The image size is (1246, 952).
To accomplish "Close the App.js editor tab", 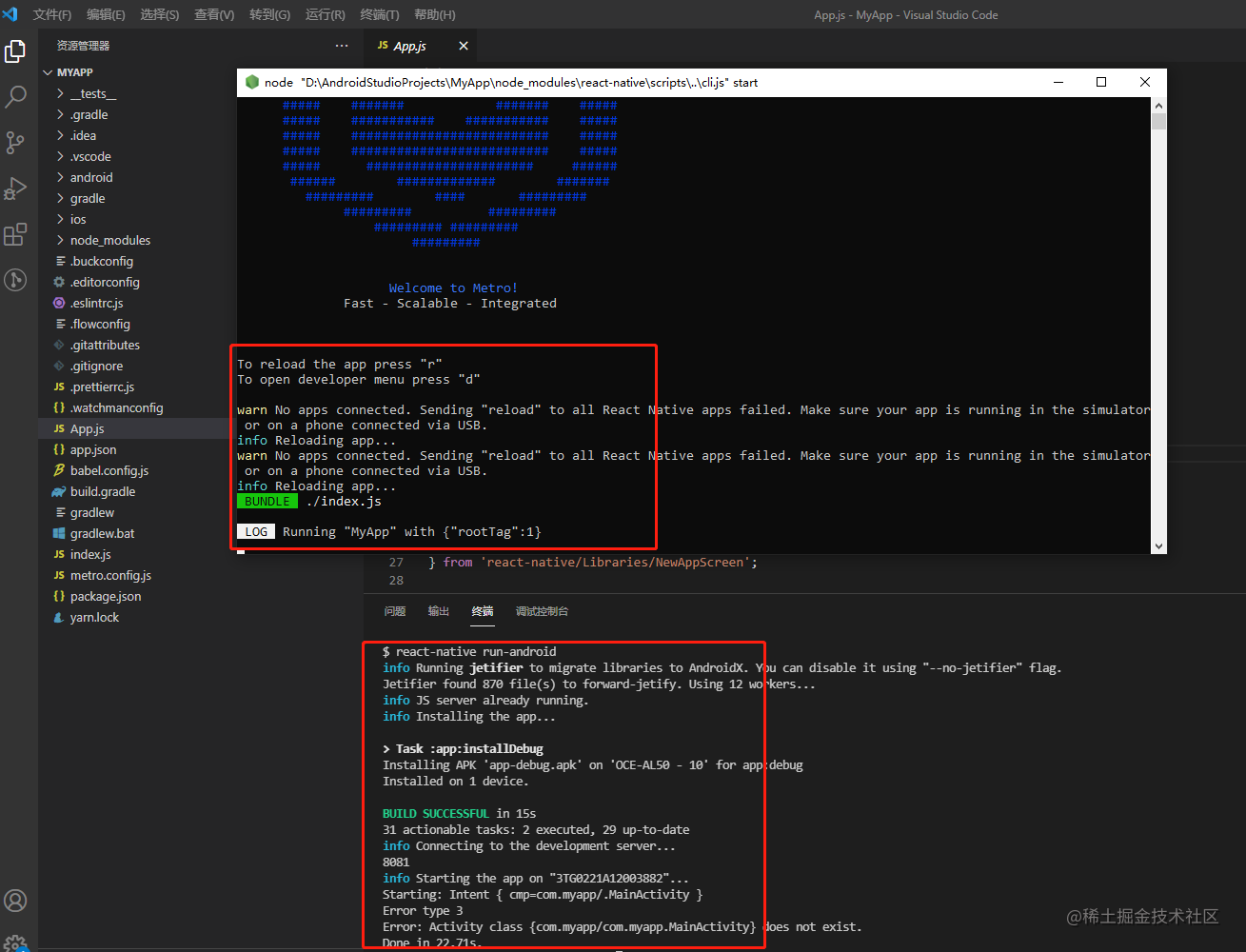I will point(464,46).
